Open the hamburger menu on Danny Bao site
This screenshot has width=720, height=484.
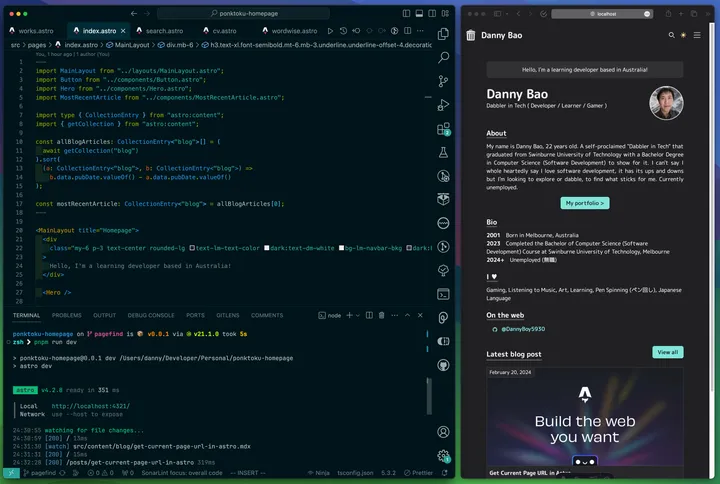pyautogui.click(x=697, y=35)
